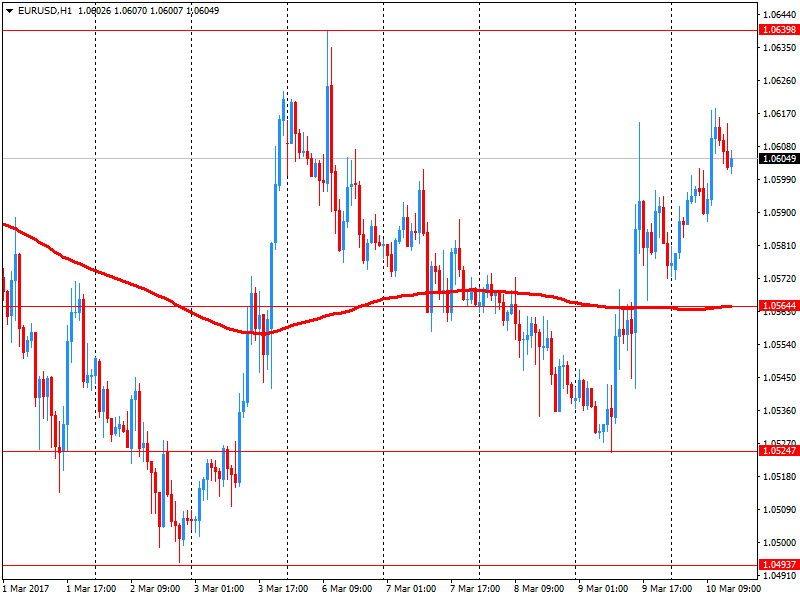The height and width of the screenshot is (600, 800).
Task: Click the 1 Mar 2017 date label
Action: [x=27, y=588]
